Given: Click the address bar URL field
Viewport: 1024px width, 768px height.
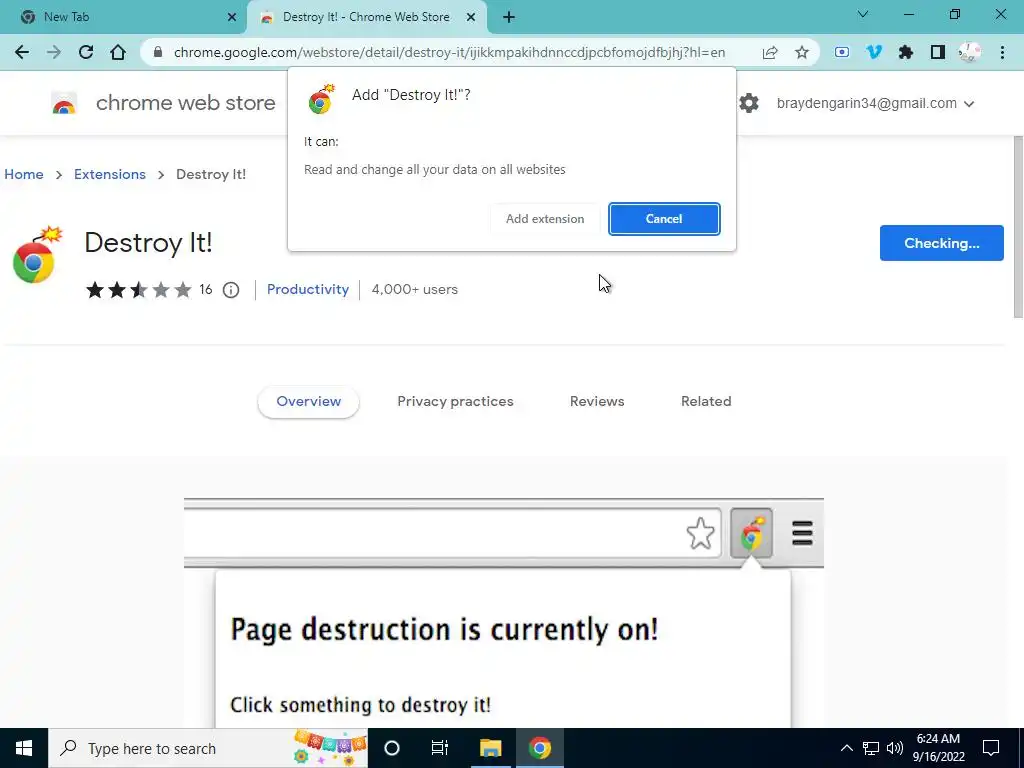Looking at the screenshot, I should (x=449, y=52).
